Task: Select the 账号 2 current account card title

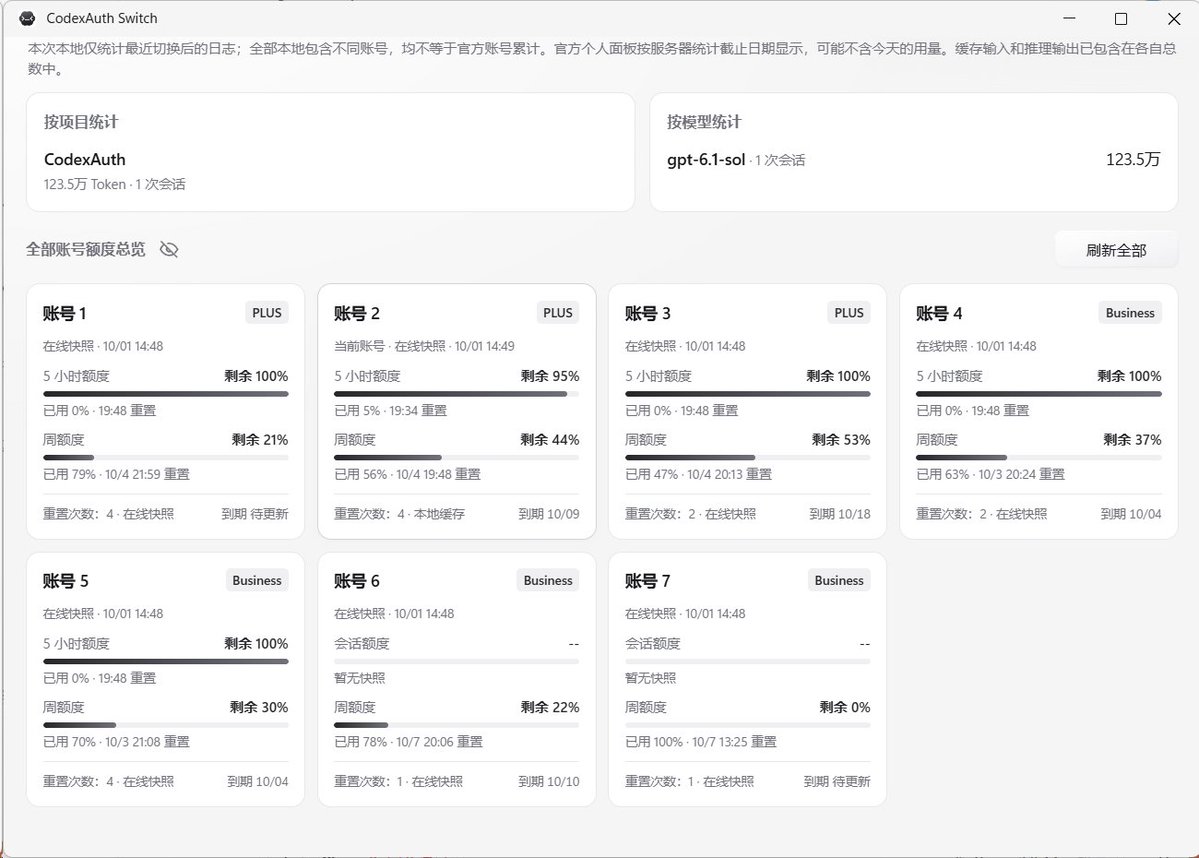Action: pos(356,314)
